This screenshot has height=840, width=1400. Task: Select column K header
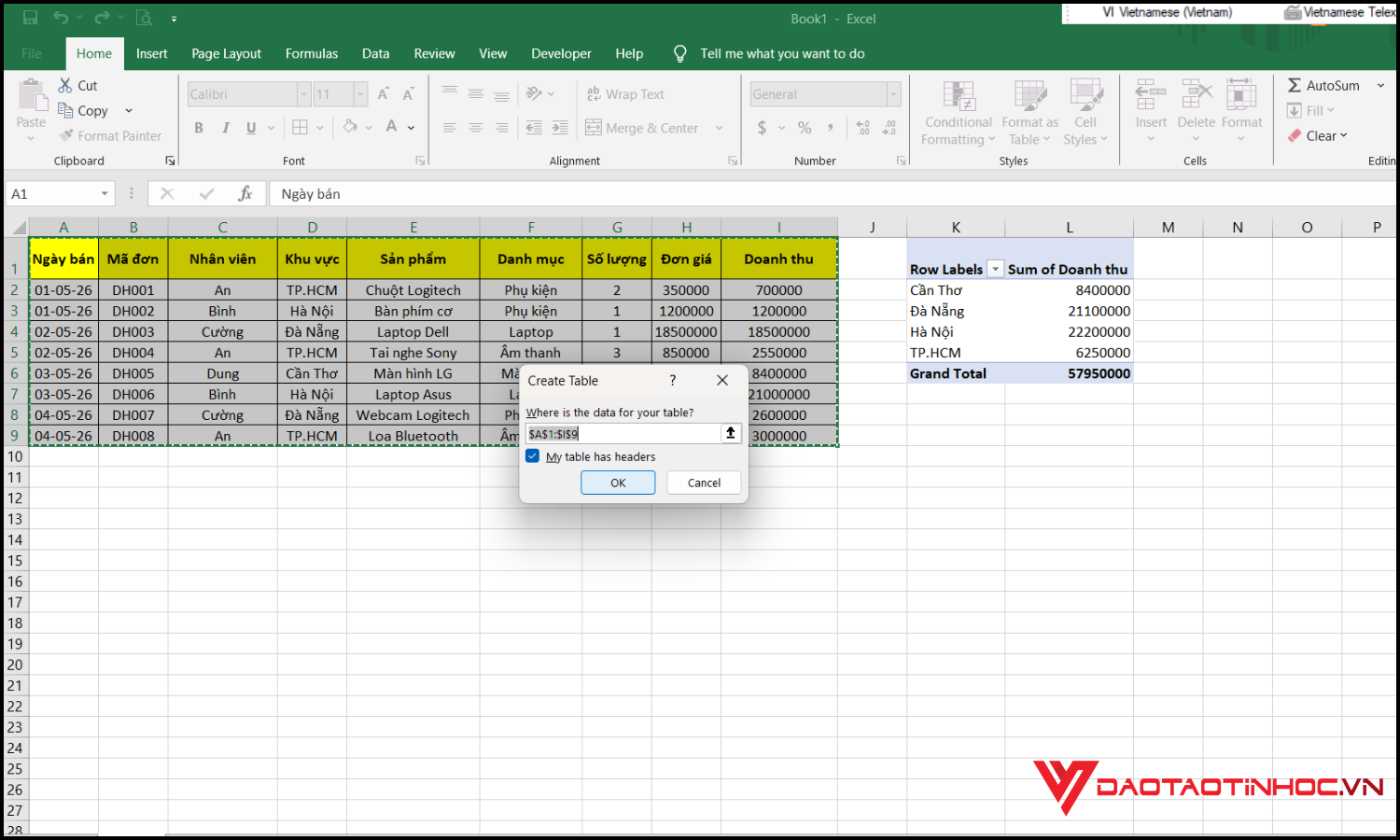[956, 227]
